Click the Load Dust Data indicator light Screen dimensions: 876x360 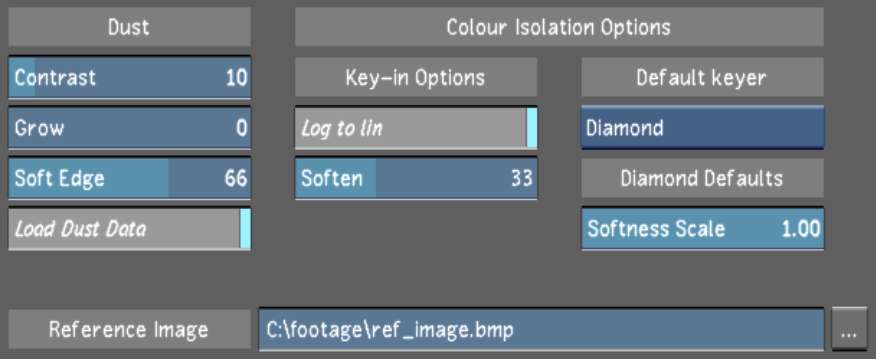[245, 229]
